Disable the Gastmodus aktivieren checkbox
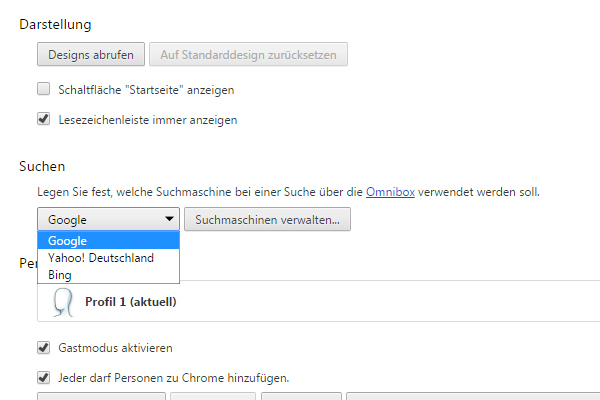This screenshot has height=400, width=600. (x=44, y=348)
